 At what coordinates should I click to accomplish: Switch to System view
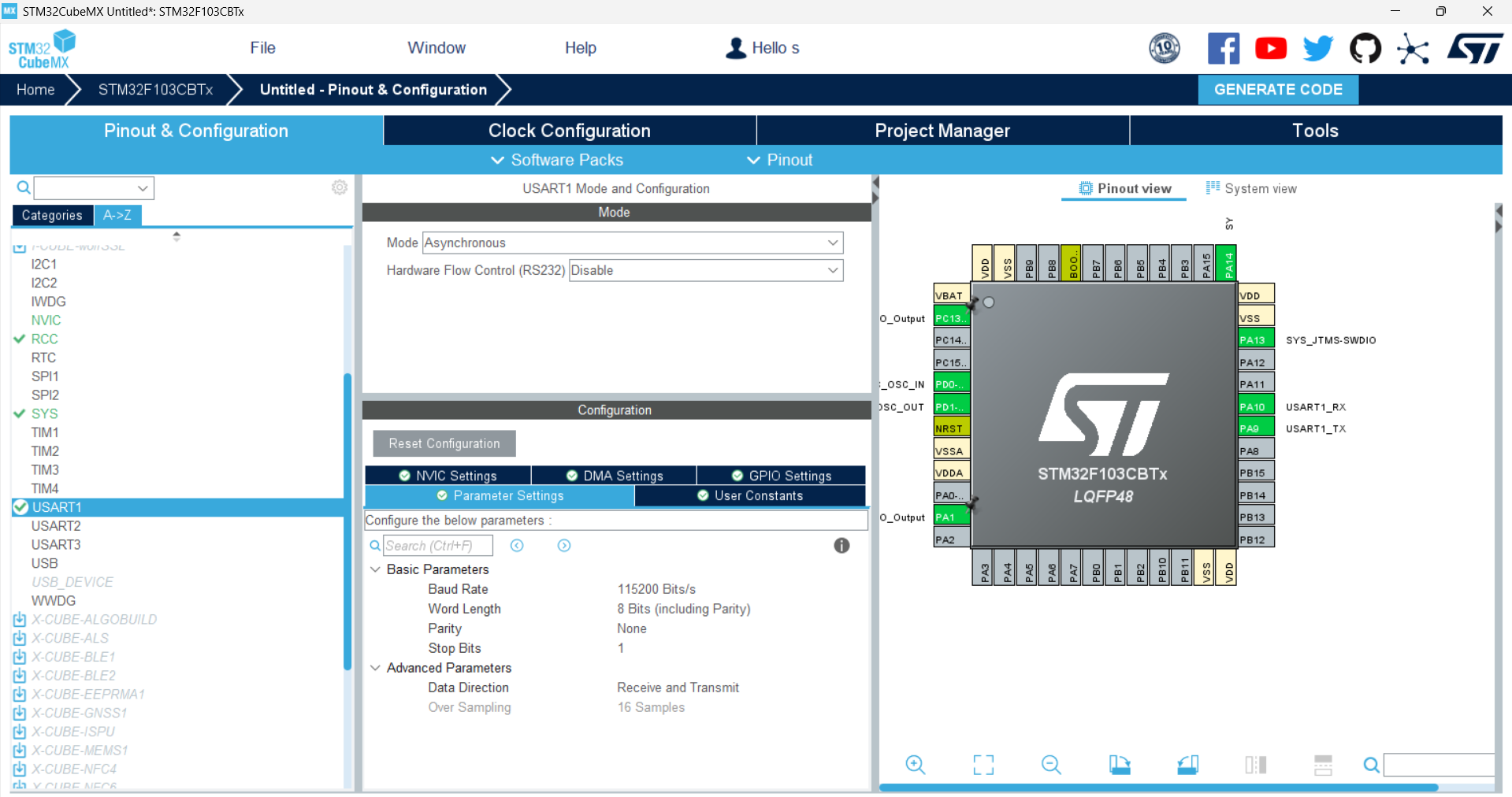coord(1251,188)
